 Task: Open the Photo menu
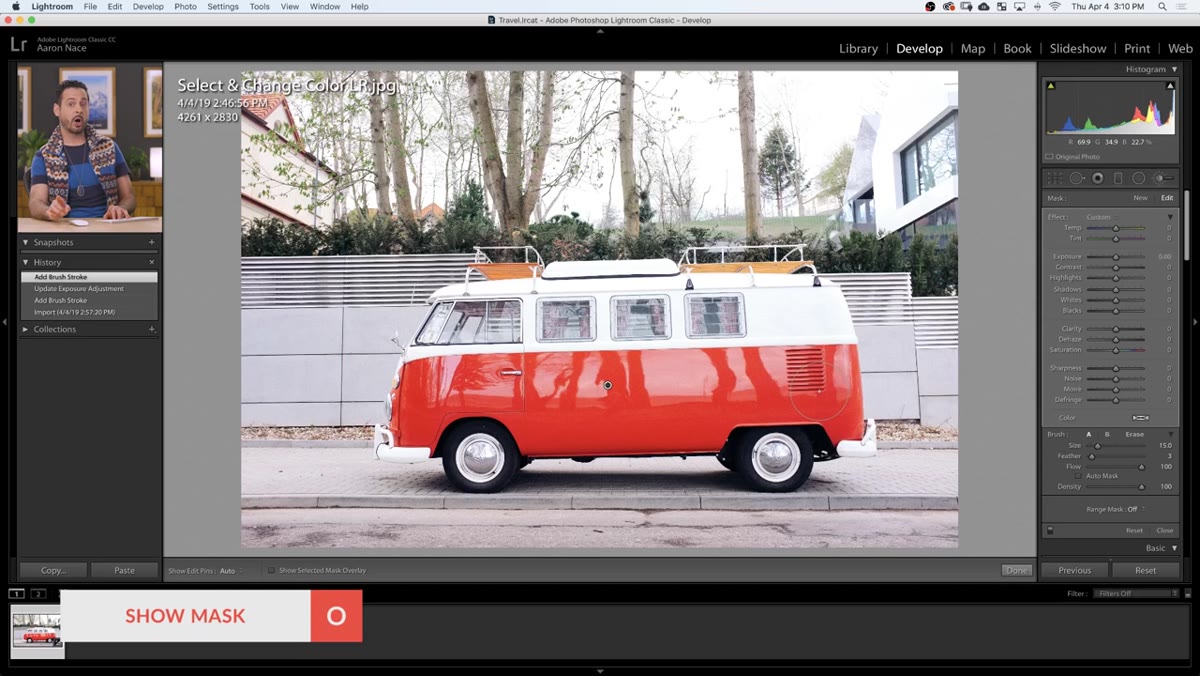point(185,6)
